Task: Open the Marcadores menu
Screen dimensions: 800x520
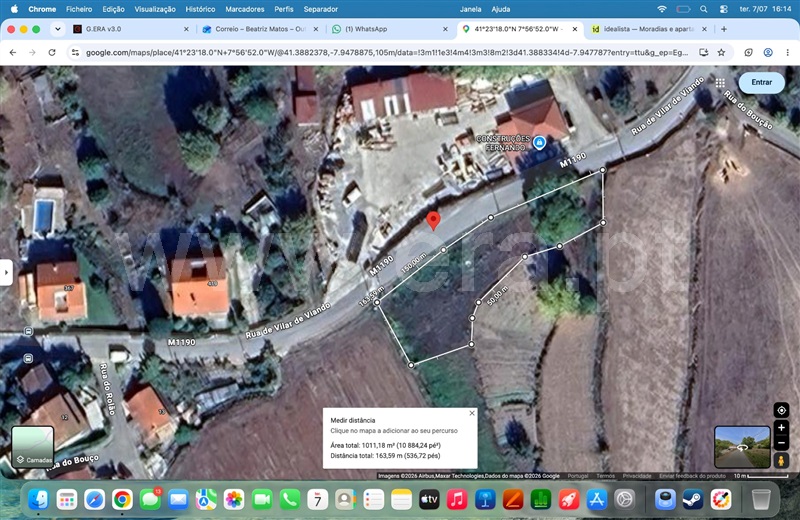Action: click(x=245, y=9)
